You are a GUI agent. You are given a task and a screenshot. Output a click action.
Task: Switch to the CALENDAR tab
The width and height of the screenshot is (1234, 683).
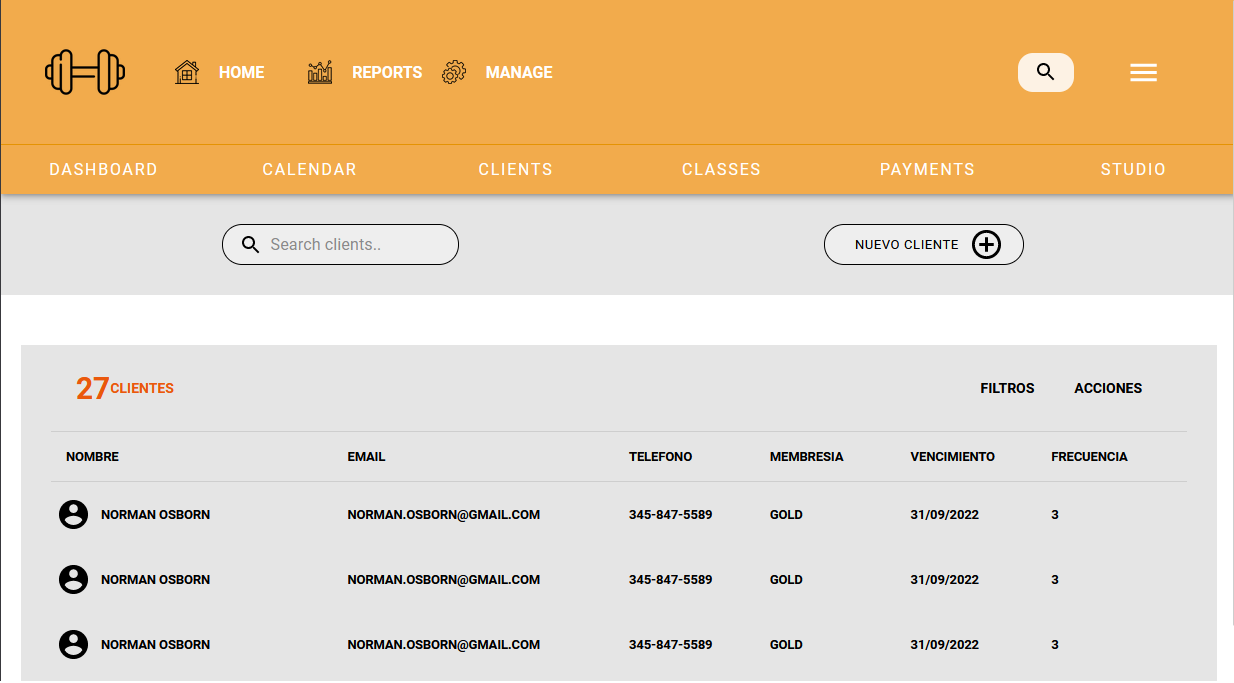pos(310,169)
